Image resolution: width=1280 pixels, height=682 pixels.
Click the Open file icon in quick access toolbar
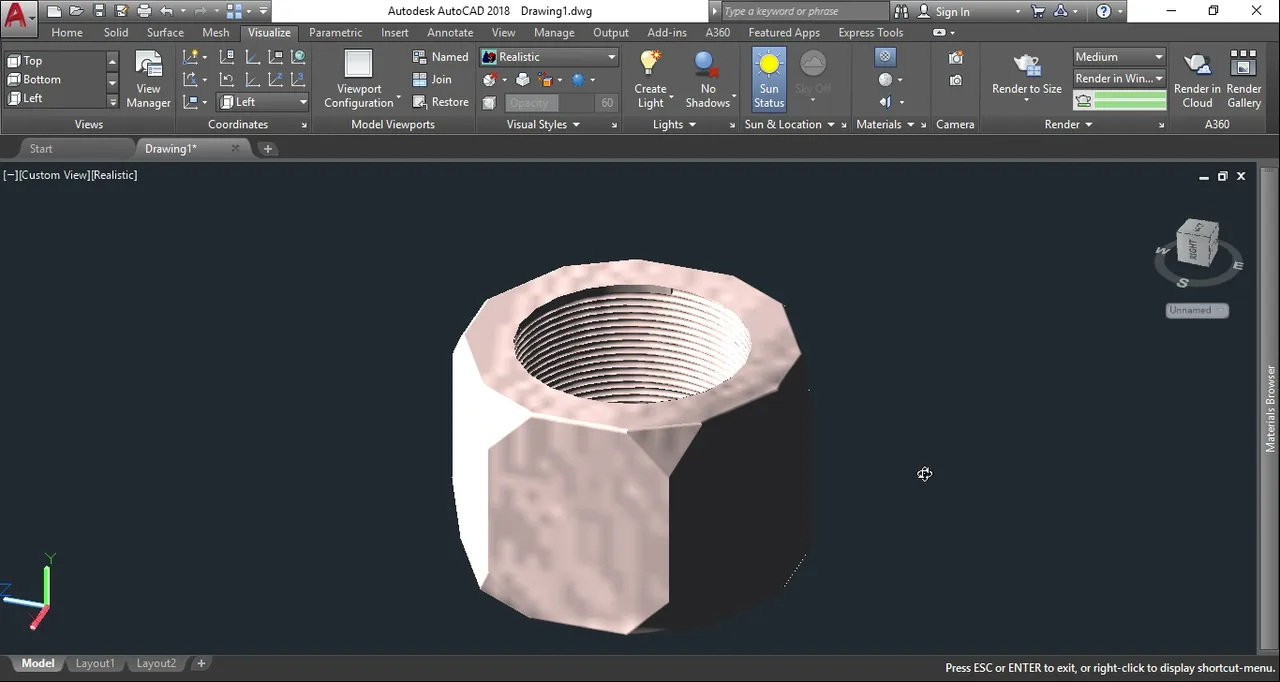pyautogui.click(x=76, y=11)
